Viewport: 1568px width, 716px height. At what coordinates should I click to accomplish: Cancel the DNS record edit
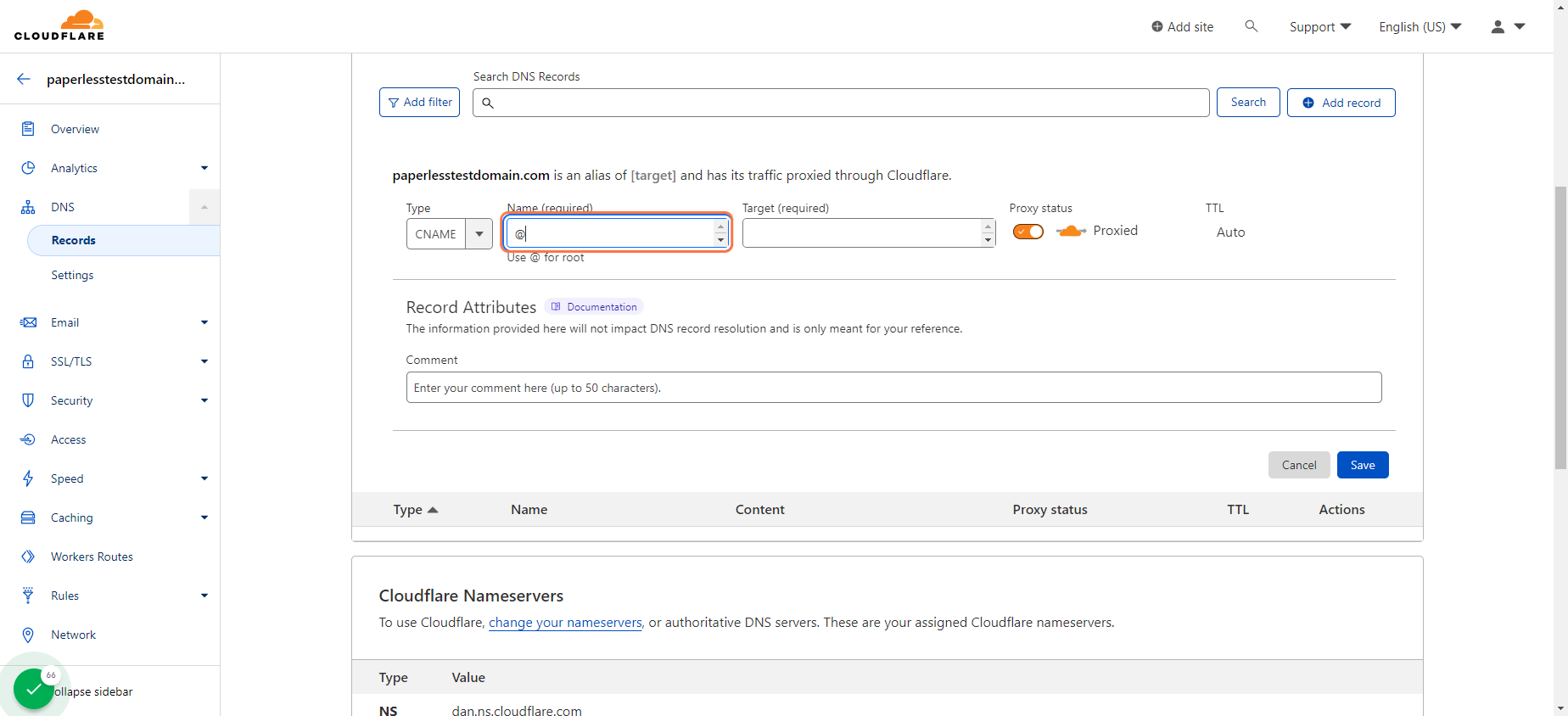tap(1299, 465)
